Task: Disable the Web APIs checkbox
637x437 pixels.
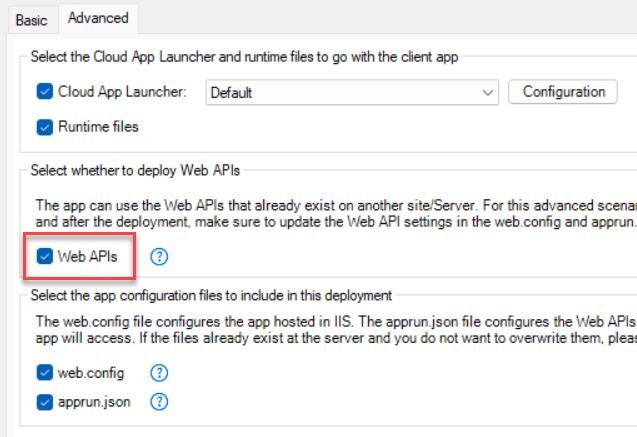Action: coord(45,257)
